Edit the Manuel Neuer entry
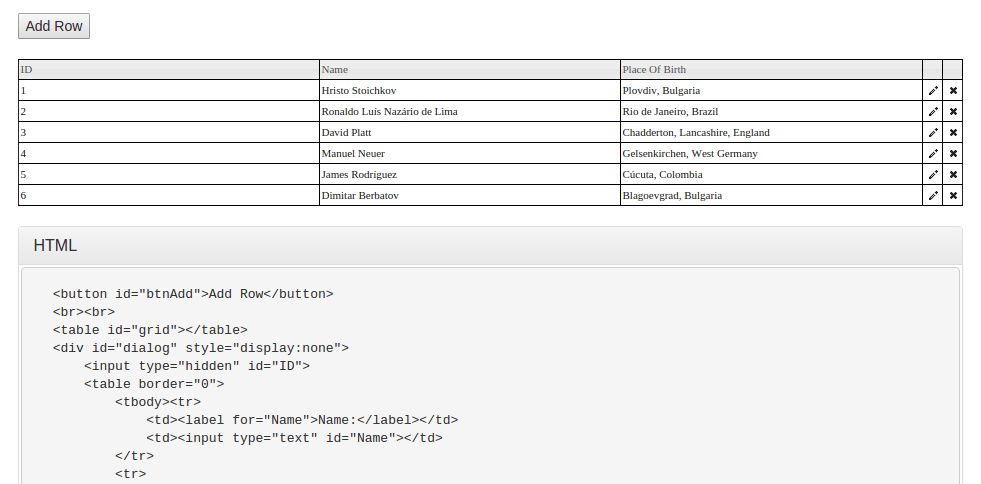The width and height of the screenshot is (981, 484). pos(933,153)
